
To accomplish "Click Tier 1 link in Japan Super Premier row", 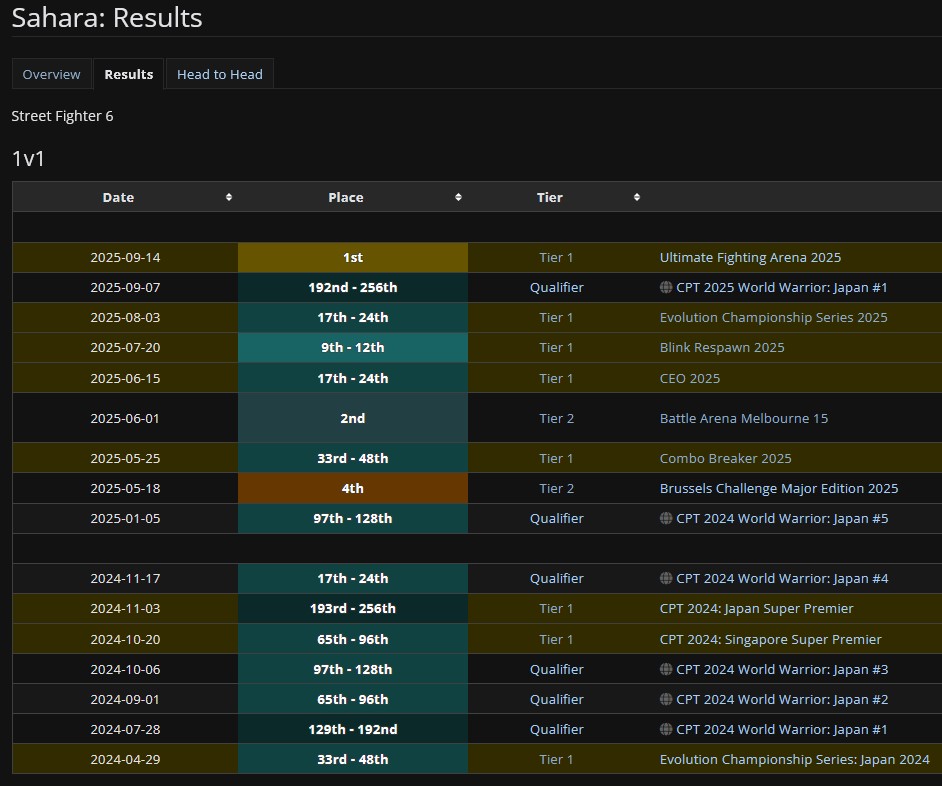I will pos(556,608).
